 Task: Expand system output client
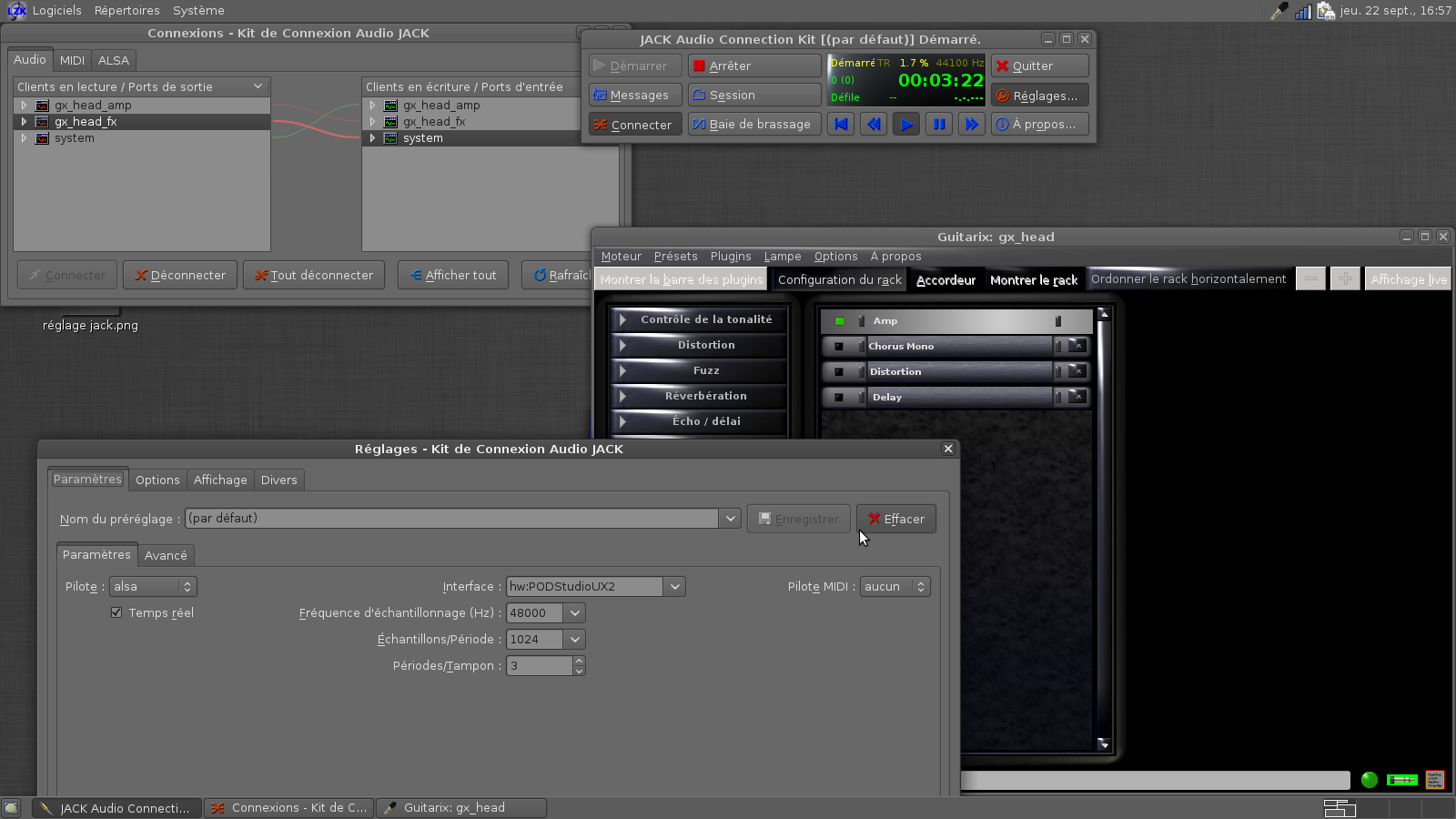coord(24,138)
